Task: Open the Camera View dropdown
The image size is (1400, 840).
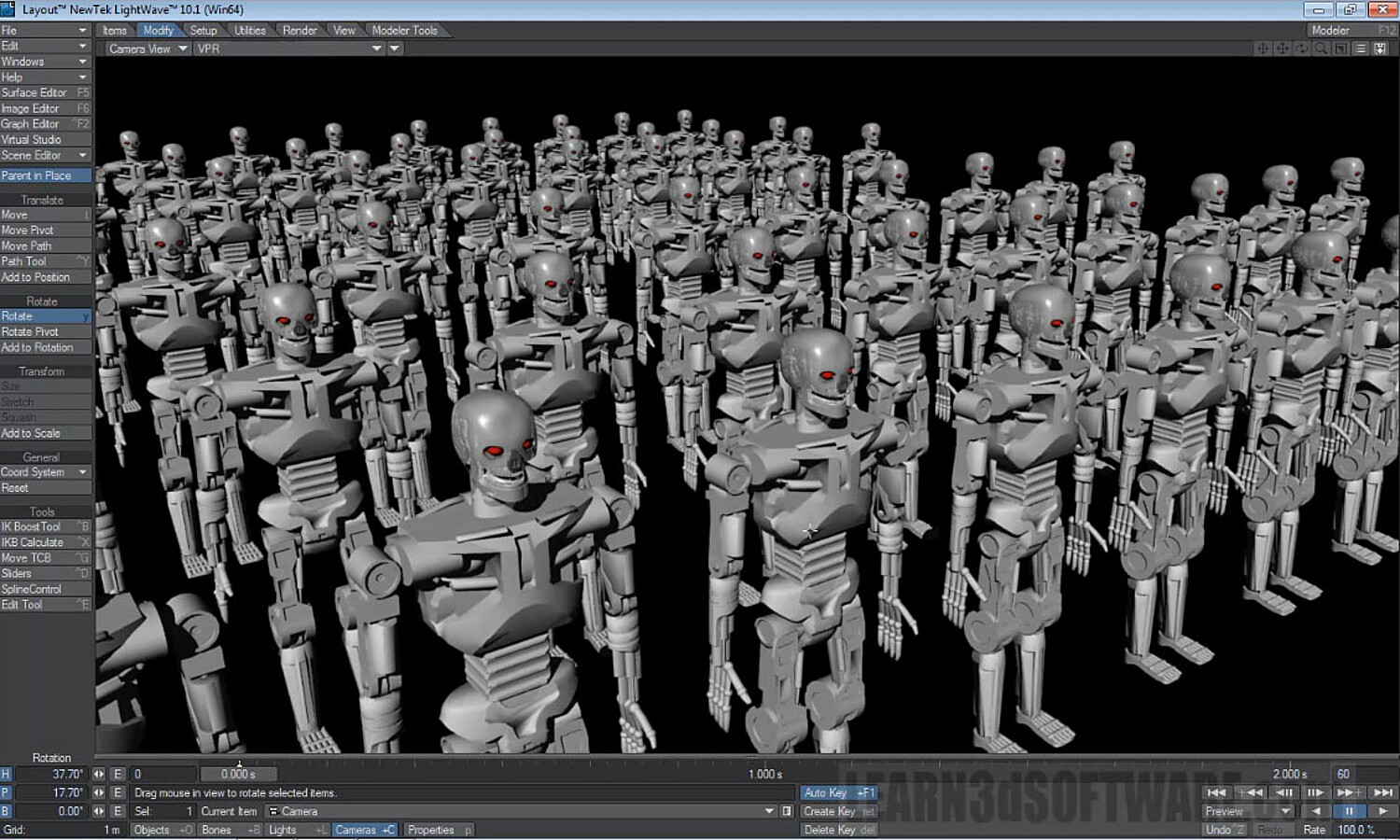Action: click(x=145, y=49)
